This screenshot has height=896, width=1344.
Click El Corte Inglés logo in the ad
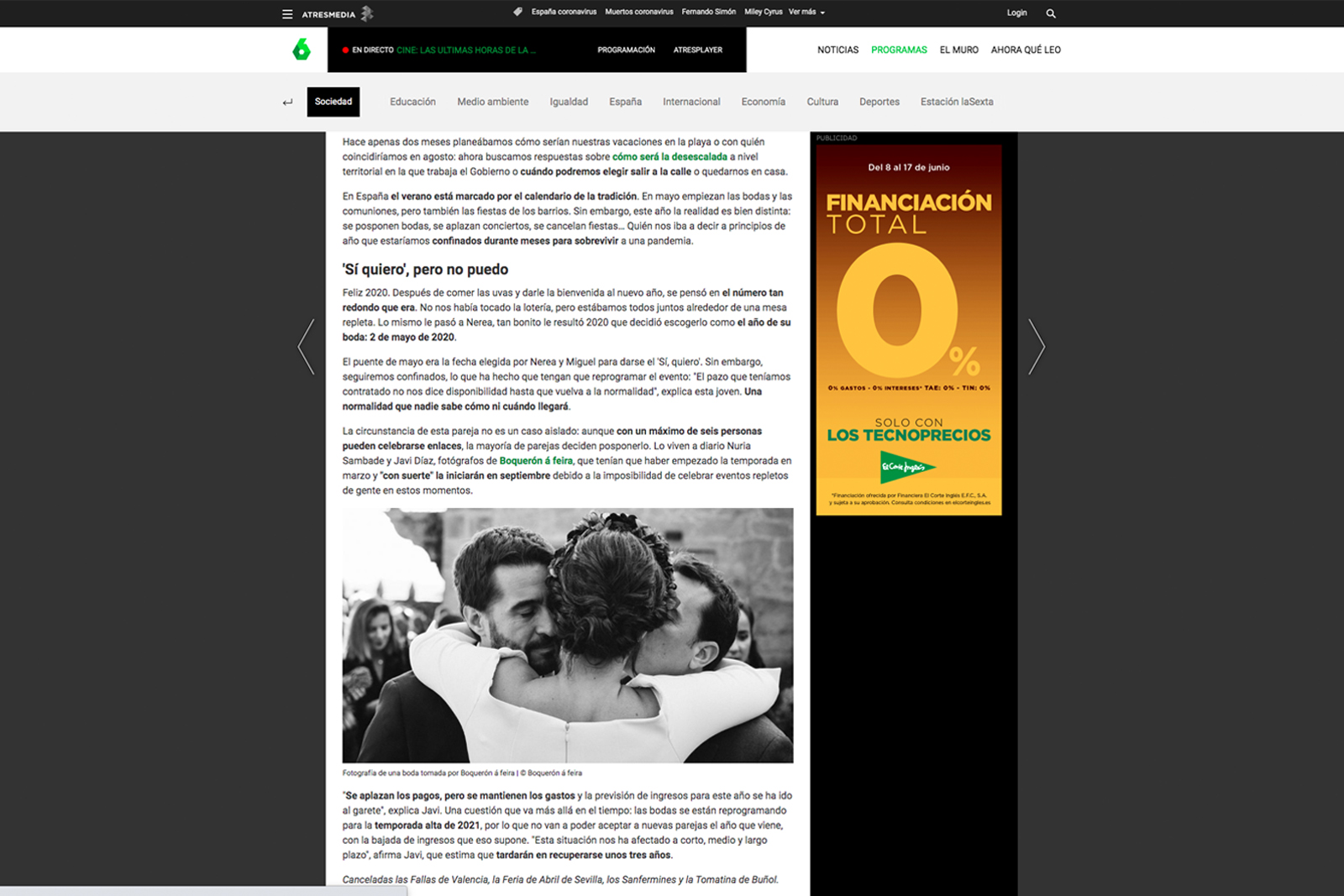pos(907,467)
